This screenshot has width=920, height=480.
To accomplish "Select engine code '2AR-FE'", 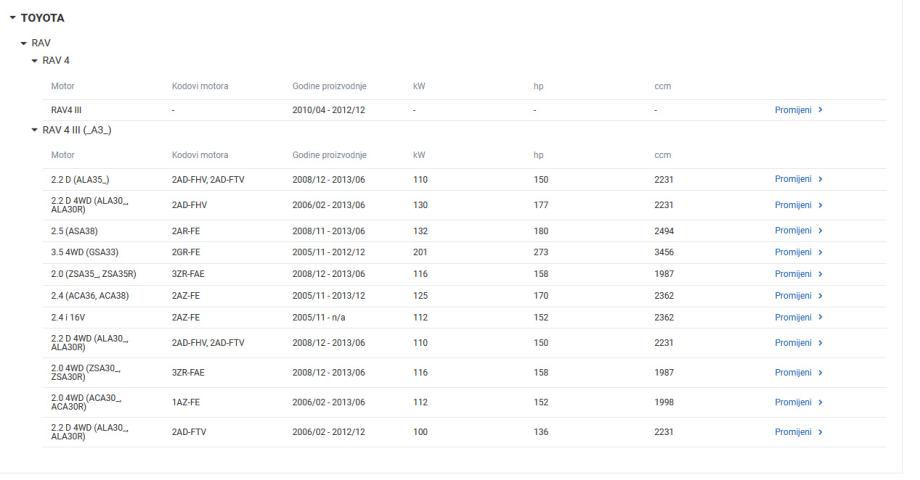I will (185, 231).
